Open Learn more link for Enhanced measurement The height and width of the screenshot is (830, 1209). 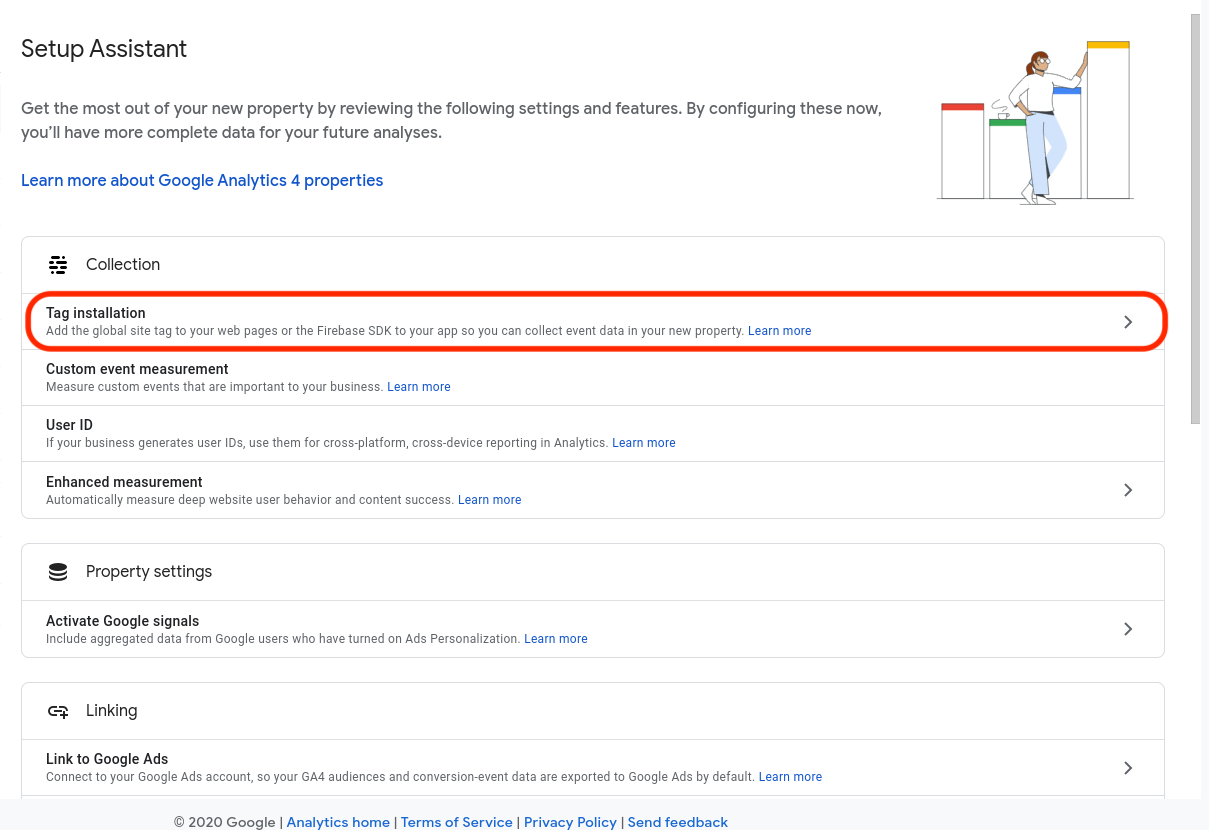490,500
